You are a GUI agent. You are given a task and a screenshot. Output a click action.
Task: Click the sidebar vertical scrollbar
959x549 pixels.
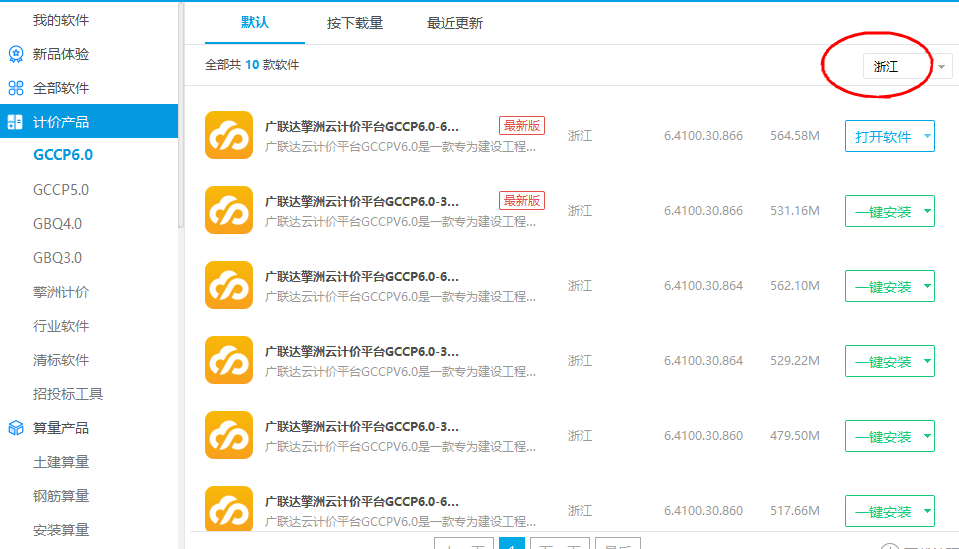180,115
